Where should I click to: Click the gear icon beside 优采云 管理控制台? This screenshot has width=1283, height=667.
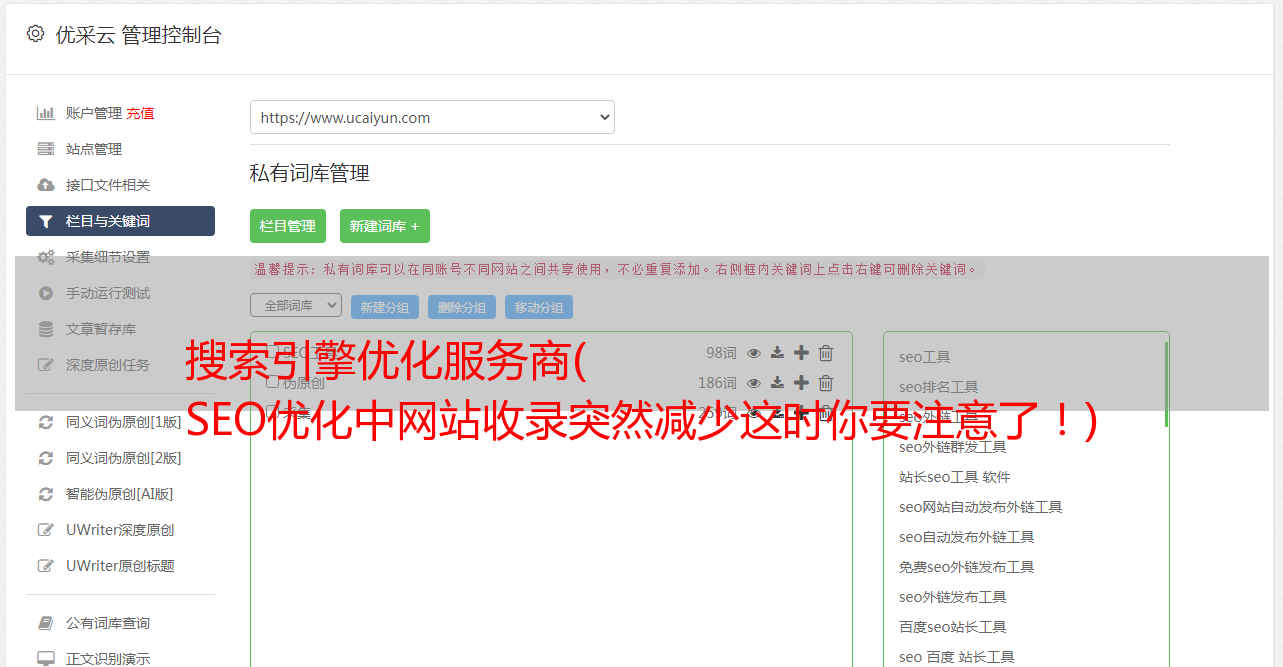pyautogui.click(x=36, y=34)
